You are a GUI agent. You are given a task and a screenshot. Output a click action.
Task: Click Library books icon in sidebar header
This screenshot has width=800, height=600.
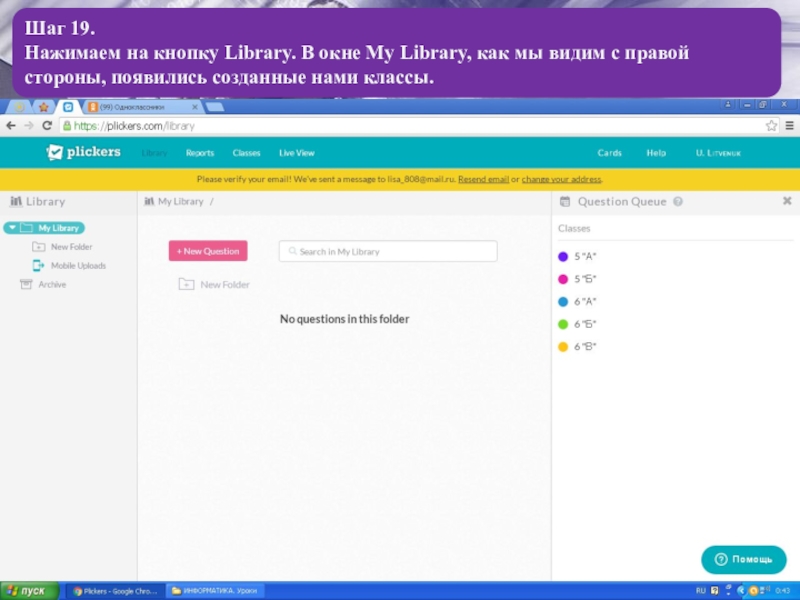tap(16, 202)
